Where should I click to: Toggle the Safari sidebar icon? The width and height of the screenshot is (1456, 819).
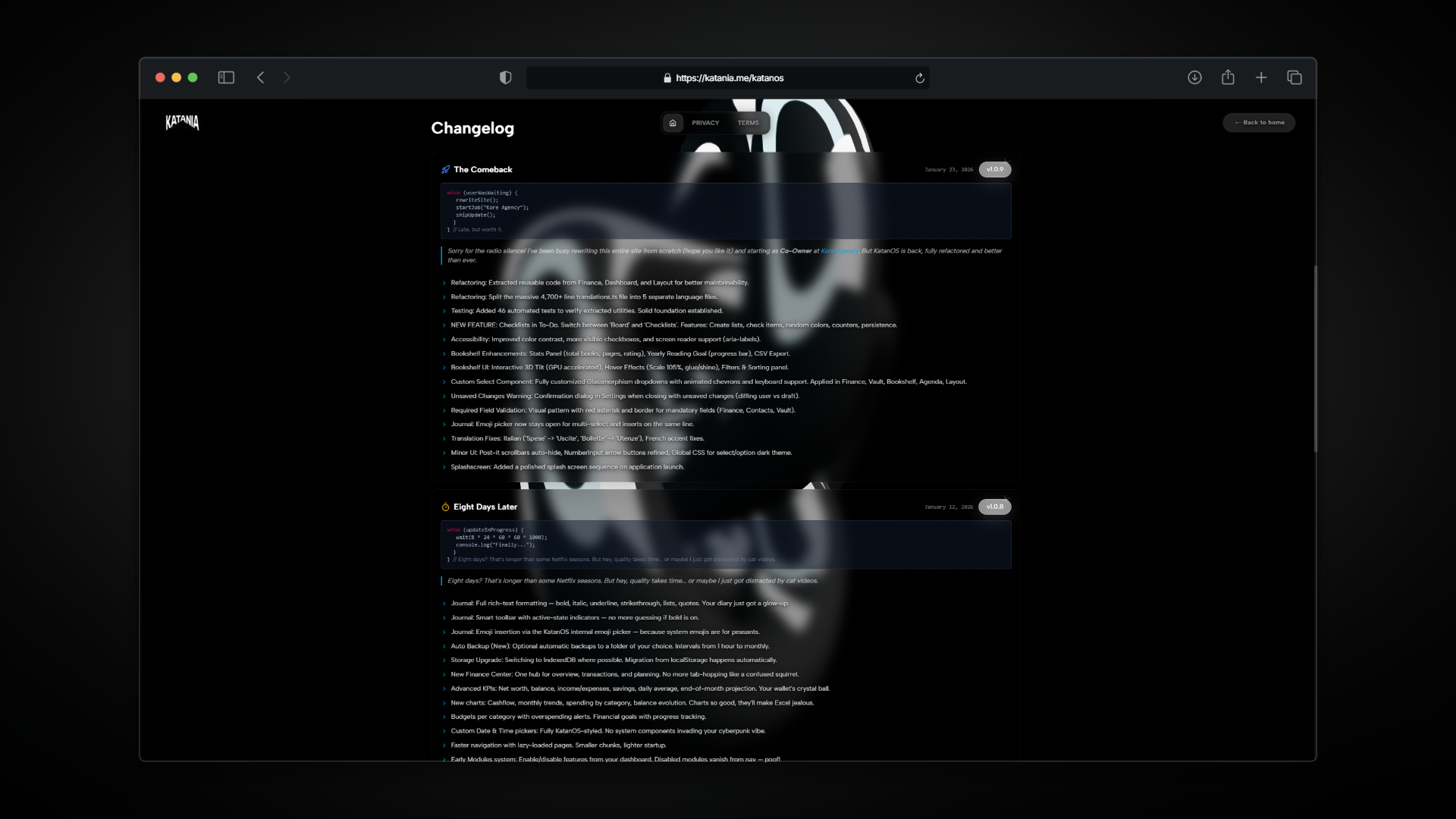pos(226,77)
